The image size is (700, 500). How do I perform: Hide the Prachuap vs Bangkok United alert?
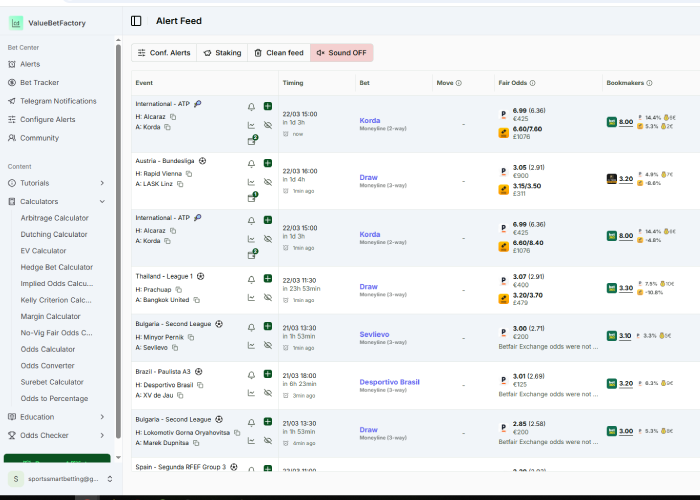pyautogui.click(x=268, y=297)
